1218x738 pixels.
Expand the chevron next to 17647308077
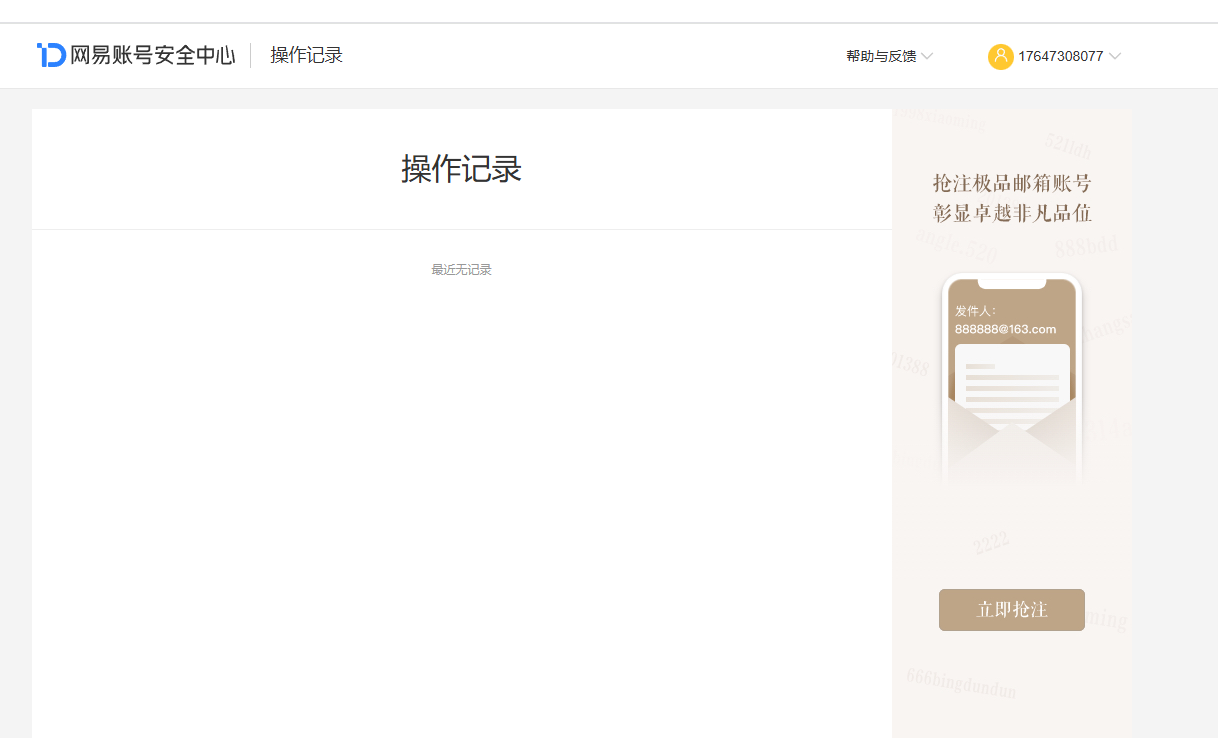[1115, 56]
